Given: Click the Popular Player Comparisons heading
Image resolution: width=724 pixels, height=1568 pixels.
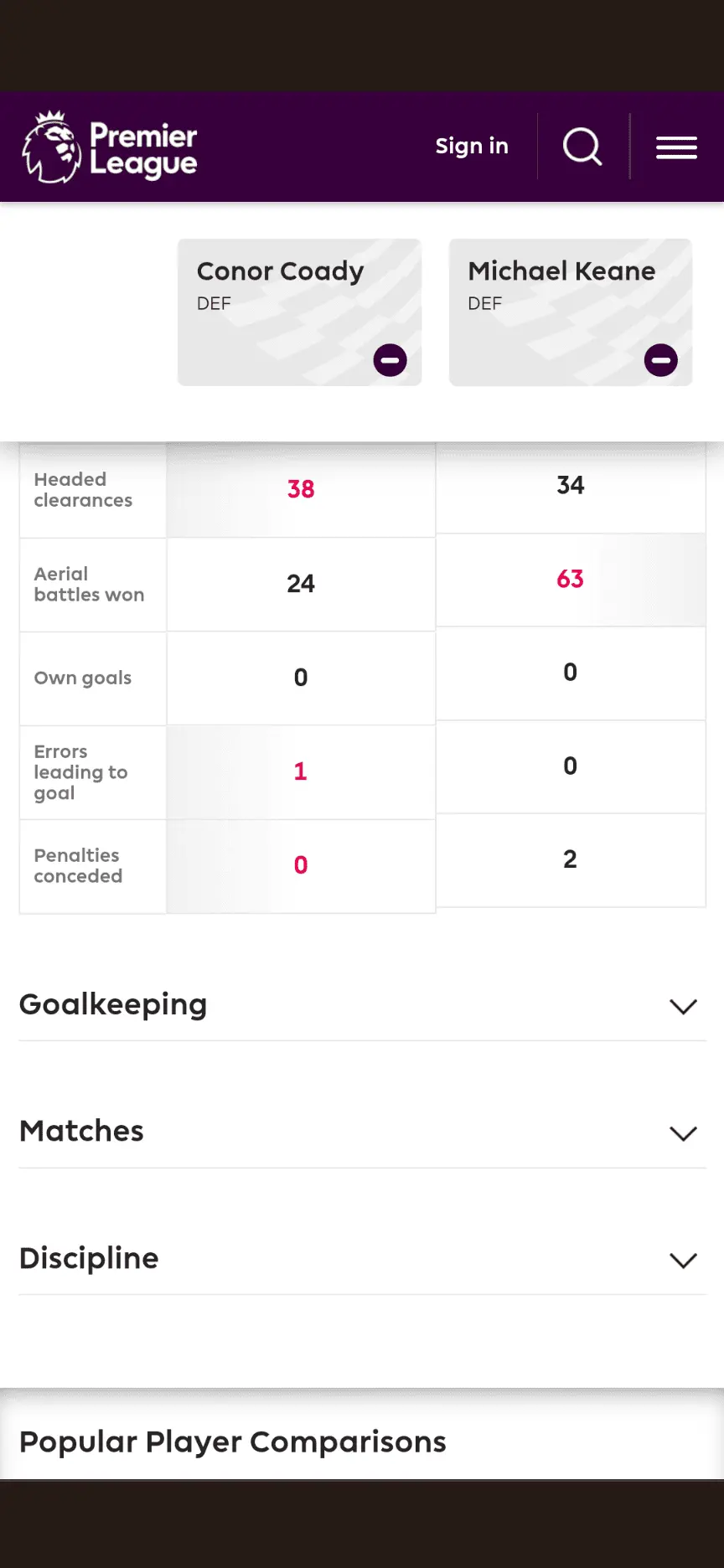Looking at the screenshot, I should point(233,1442).
